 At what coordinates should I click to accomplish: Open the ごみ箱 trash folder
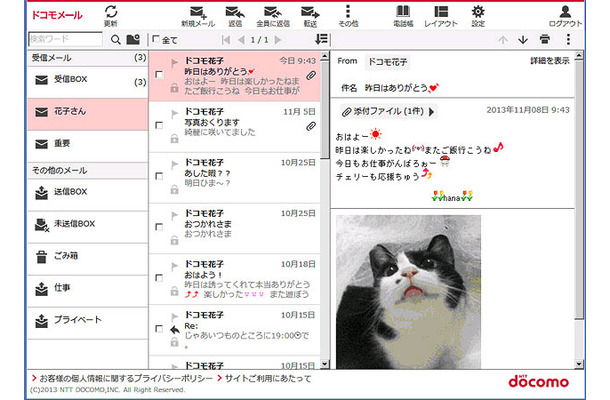coord(88,258)
